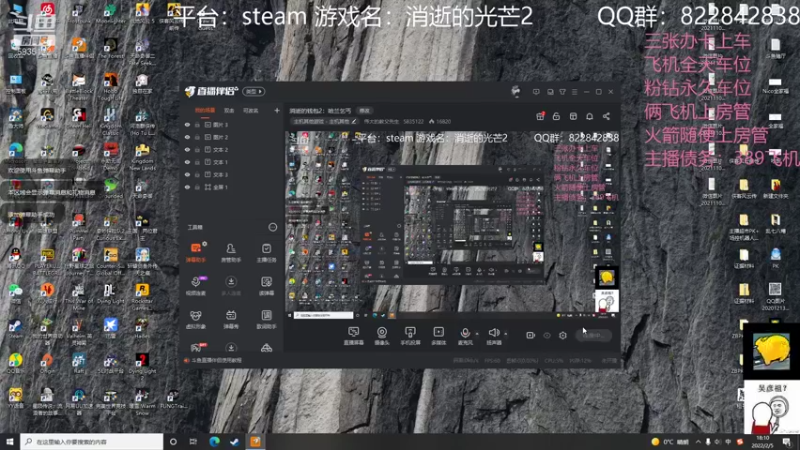Add a 摄像头 camera source
The image size is (800, 450).
(x=382, y=336)
